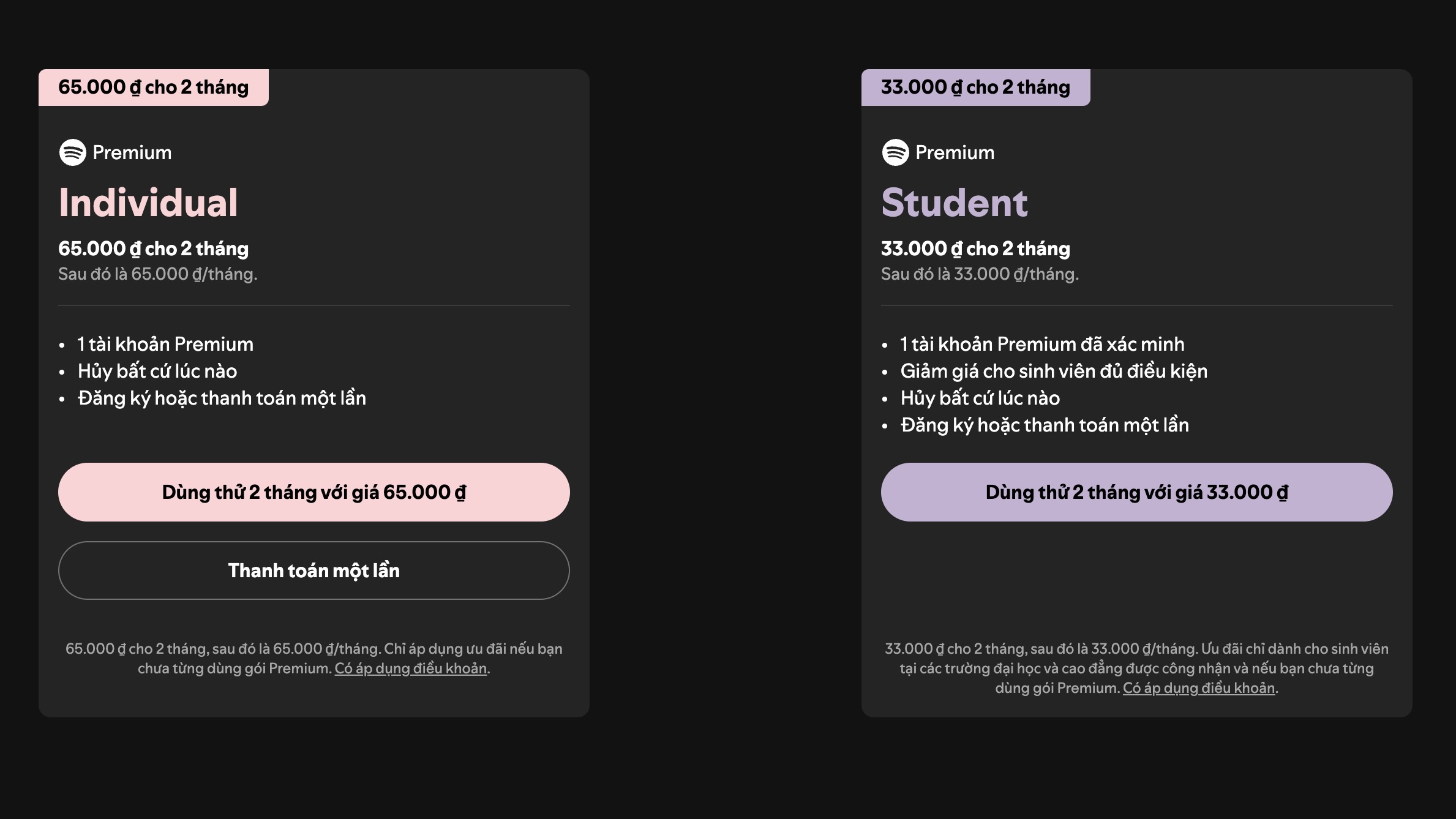Choose Thanh toán một lần payment option

click(314, 570)
